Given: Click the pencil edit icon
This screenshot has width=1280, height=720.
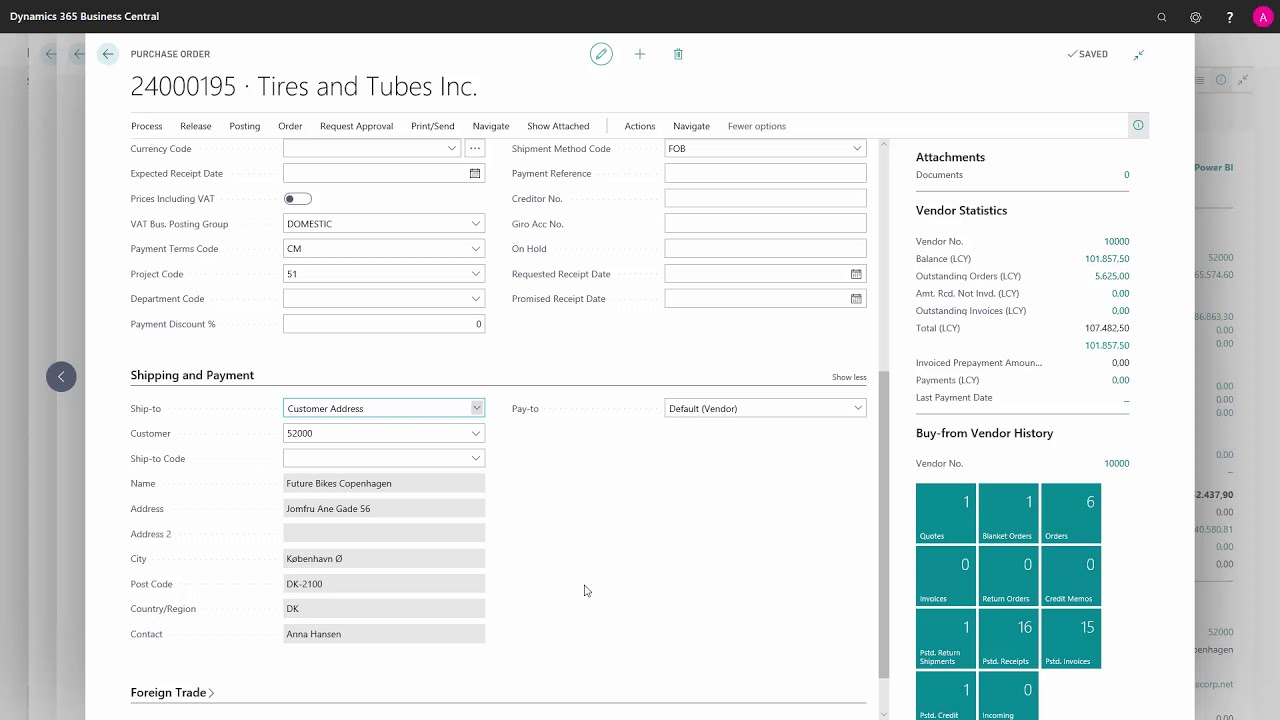Looking at the screenshot, I should click(x=601, y=54).
